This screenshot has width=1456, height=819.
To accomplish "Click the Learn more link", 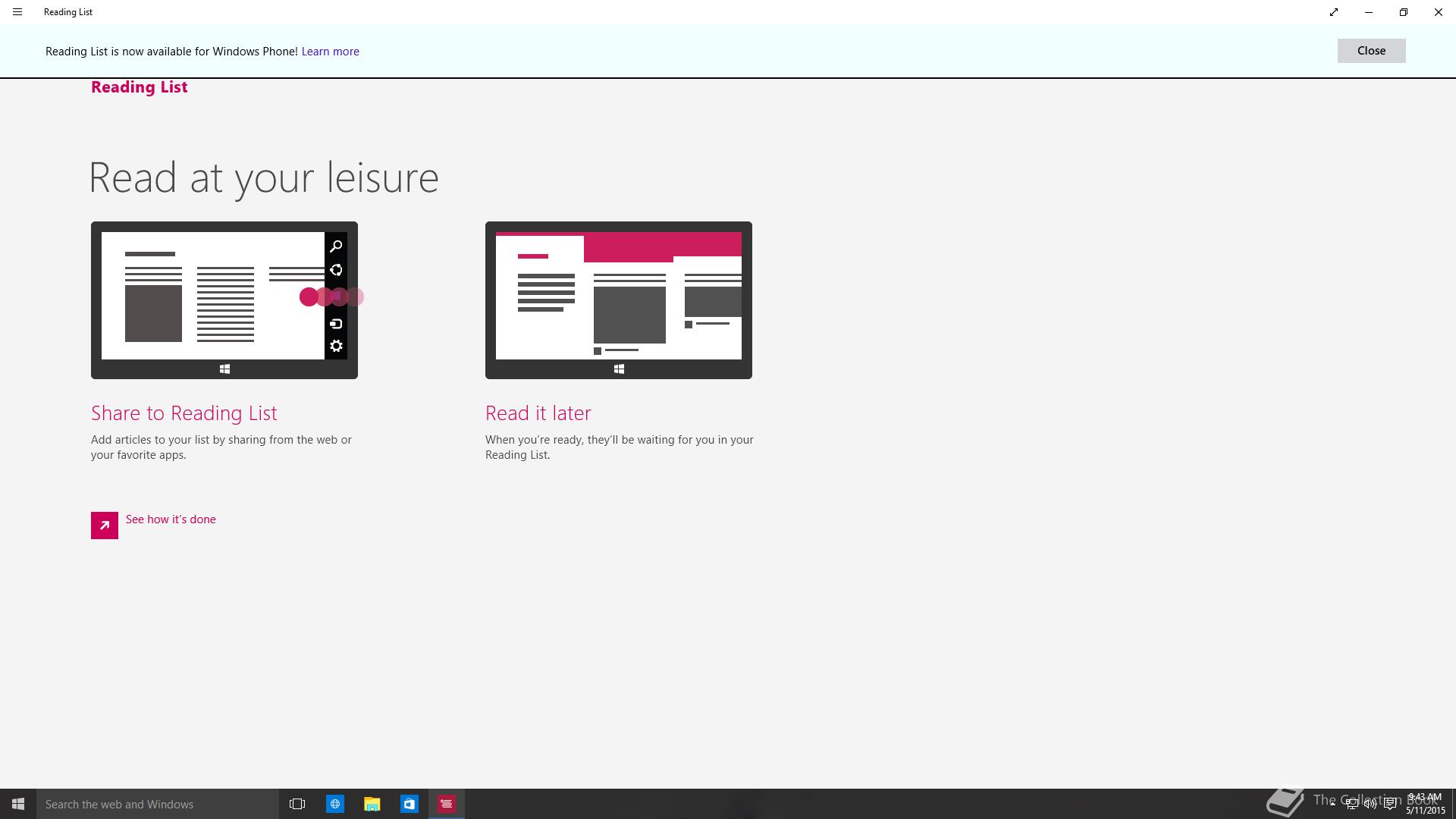I will [330, 52].
